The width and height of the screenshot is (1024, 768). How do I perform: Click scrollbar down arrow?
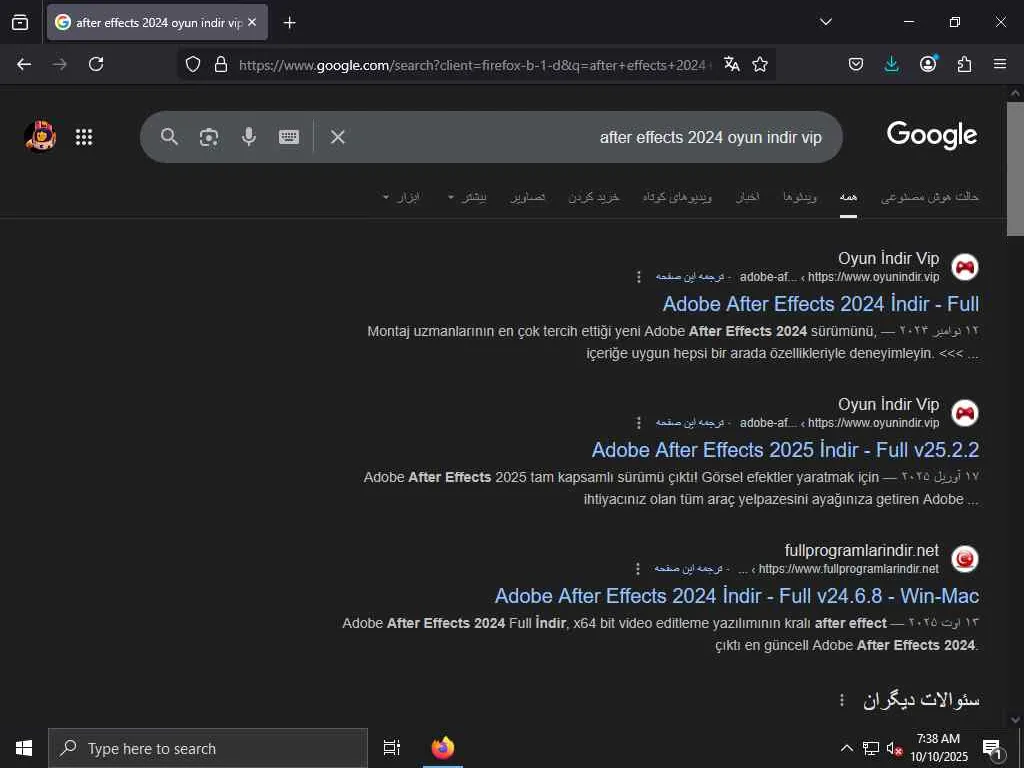[x=1015, y=720]
